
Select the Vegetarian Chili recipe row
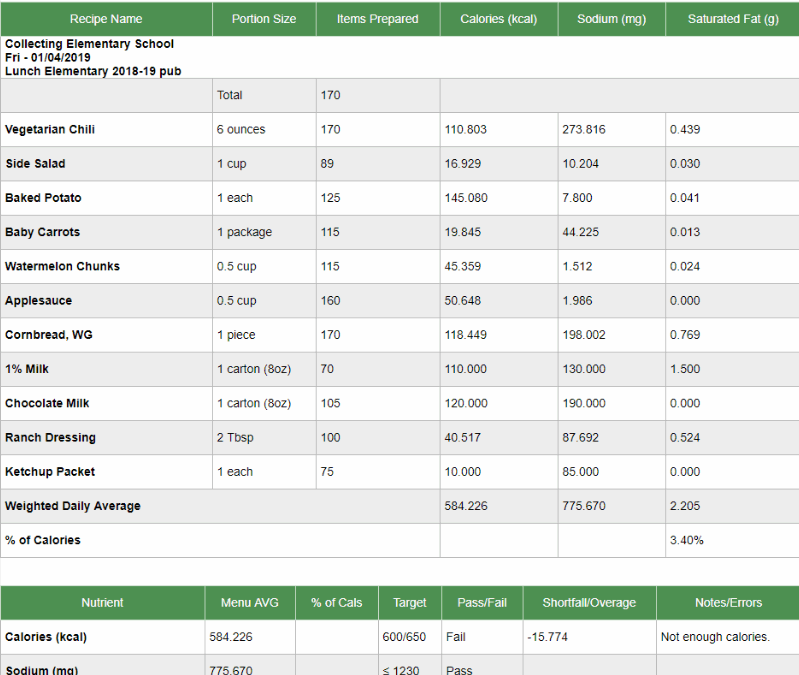[x=400, y=129]
